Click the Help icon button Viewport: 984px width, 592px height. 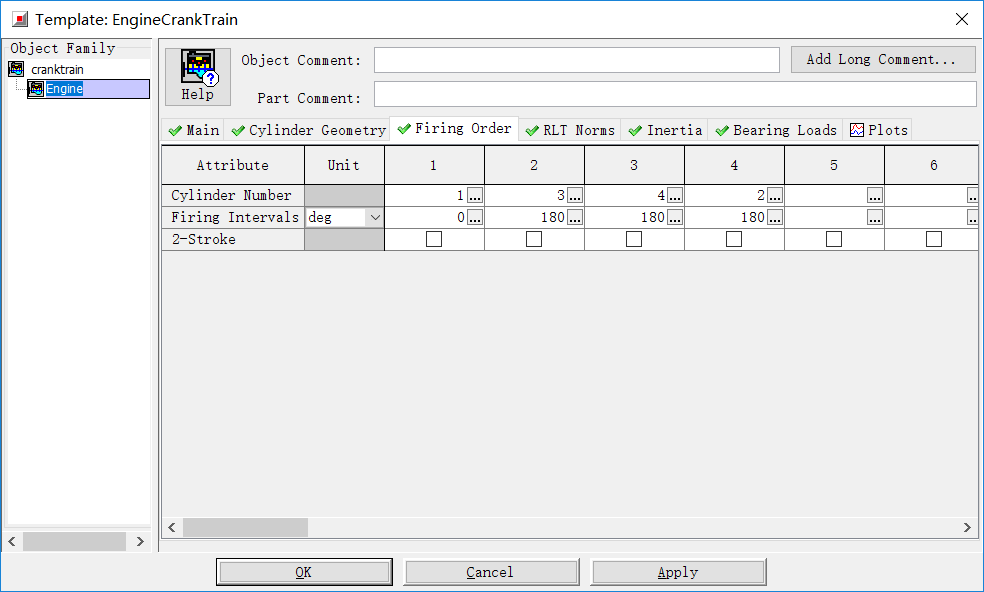[x=197, y=76]
